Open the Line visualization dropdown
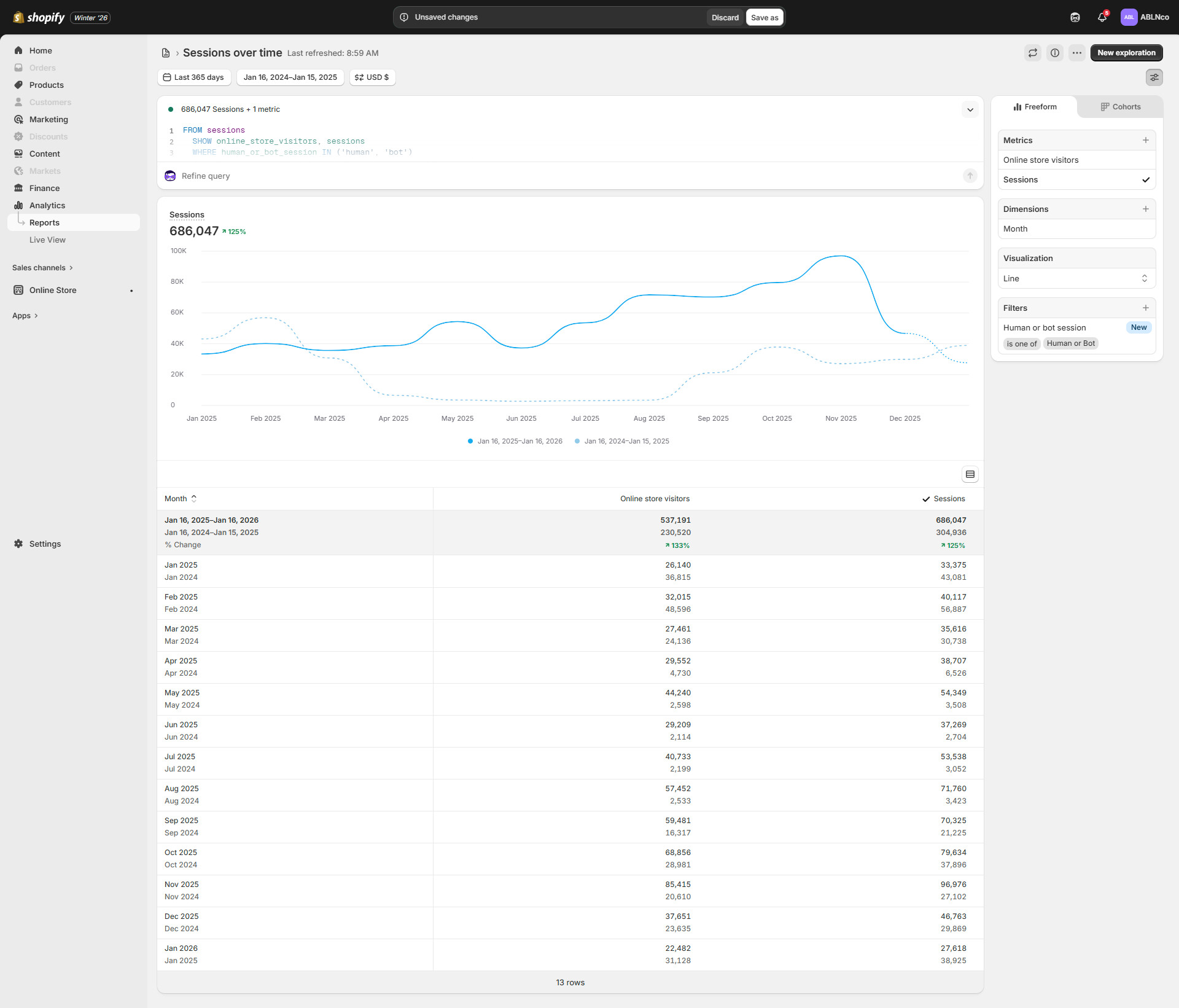 [x=1076, y=278]
